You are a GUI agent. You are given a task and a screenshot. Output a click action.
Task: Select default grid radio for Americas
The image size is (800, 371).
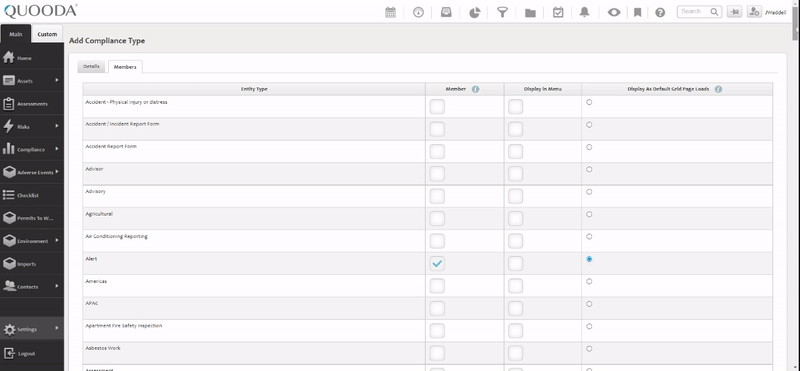tap(589, 281)
